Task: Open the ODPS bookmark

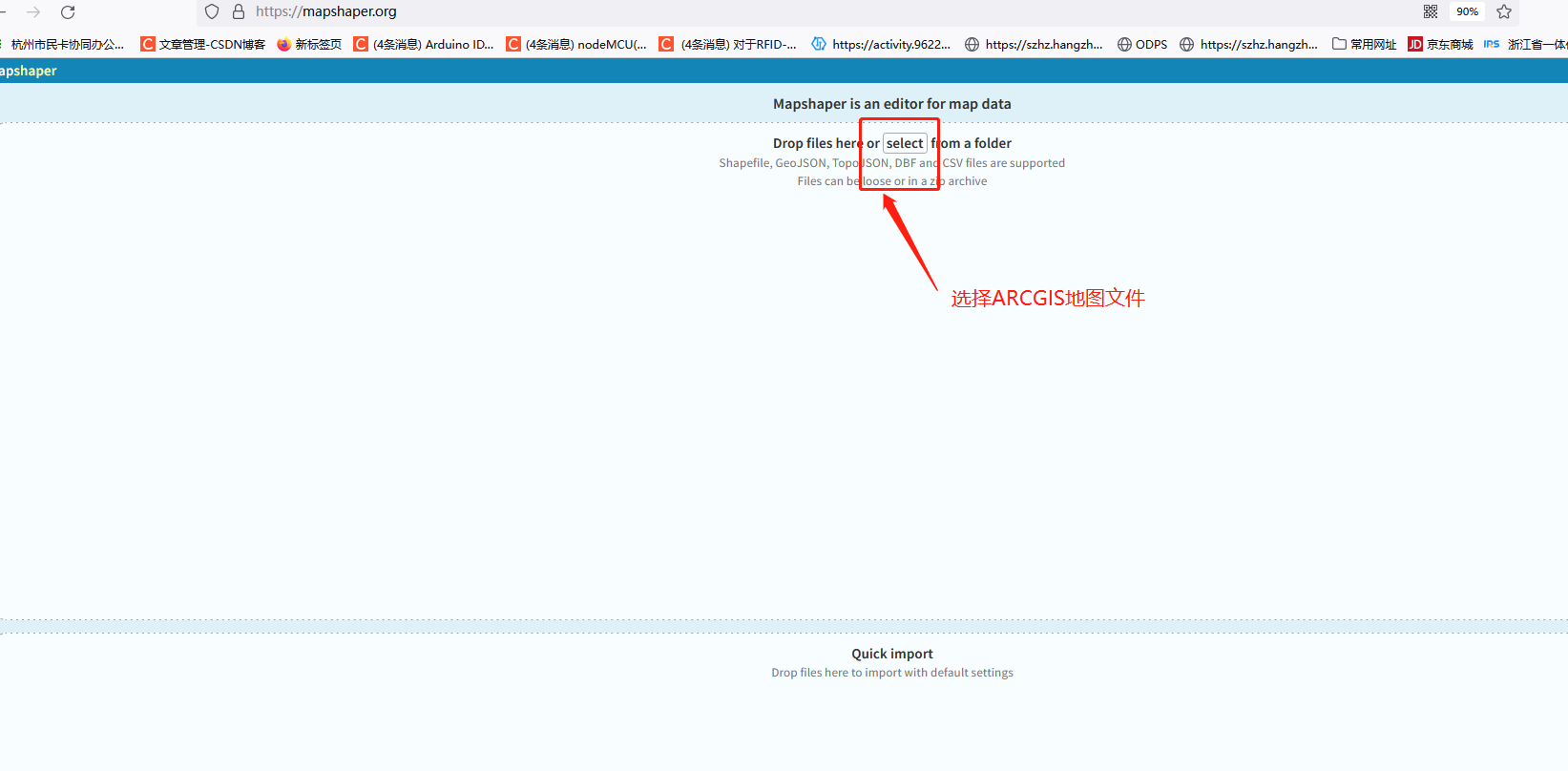Action: click(1142, 44)
